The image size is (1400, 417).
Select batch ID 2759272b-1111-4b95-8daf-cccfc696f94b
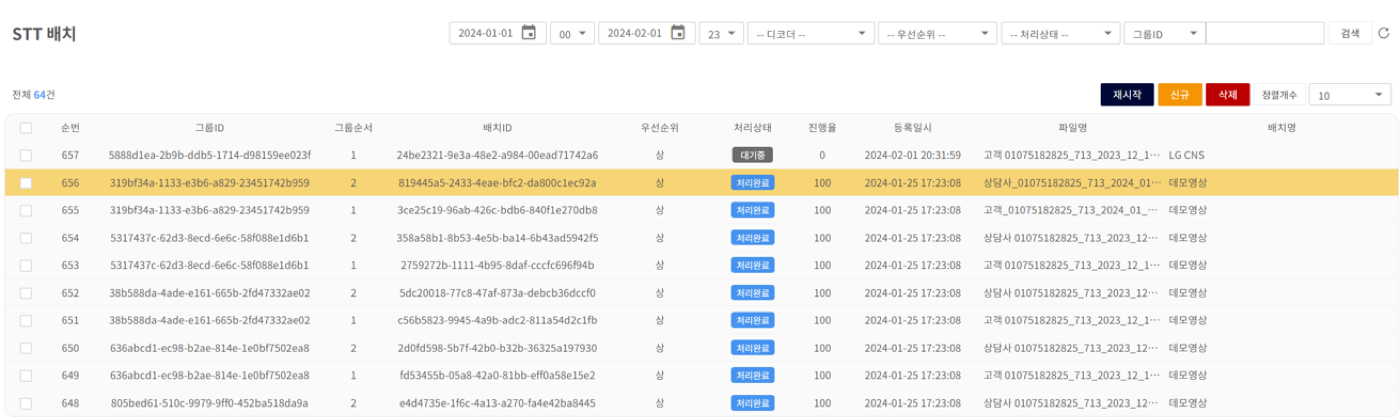pyautogui.click(x=497, y=265)
